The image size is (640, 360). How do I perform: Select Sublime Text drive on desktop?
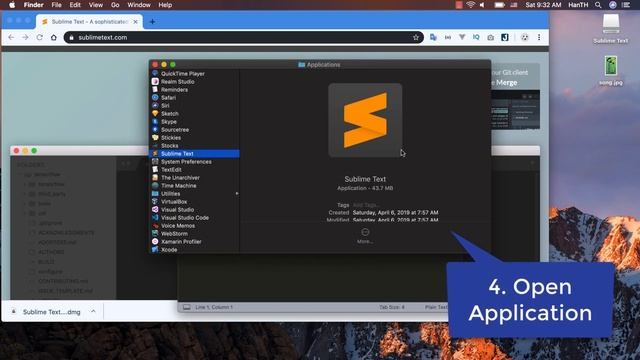(x=611, y=29)
